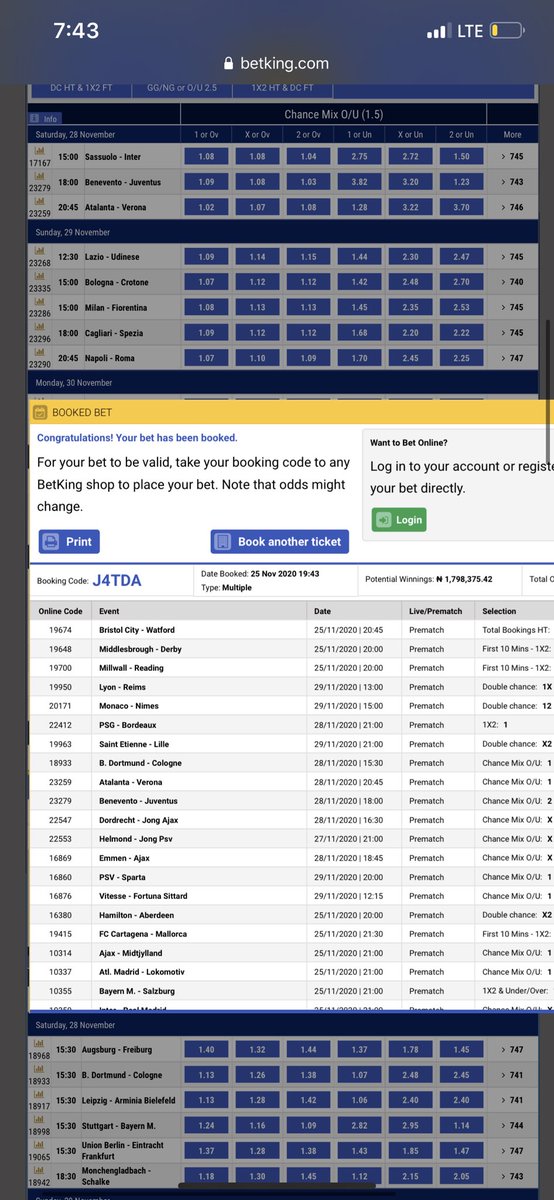This screenshot has height=1200, width=554.
Task: Open statistics icon for Lazio - Udinese
Action: click(x=40, y=250)
